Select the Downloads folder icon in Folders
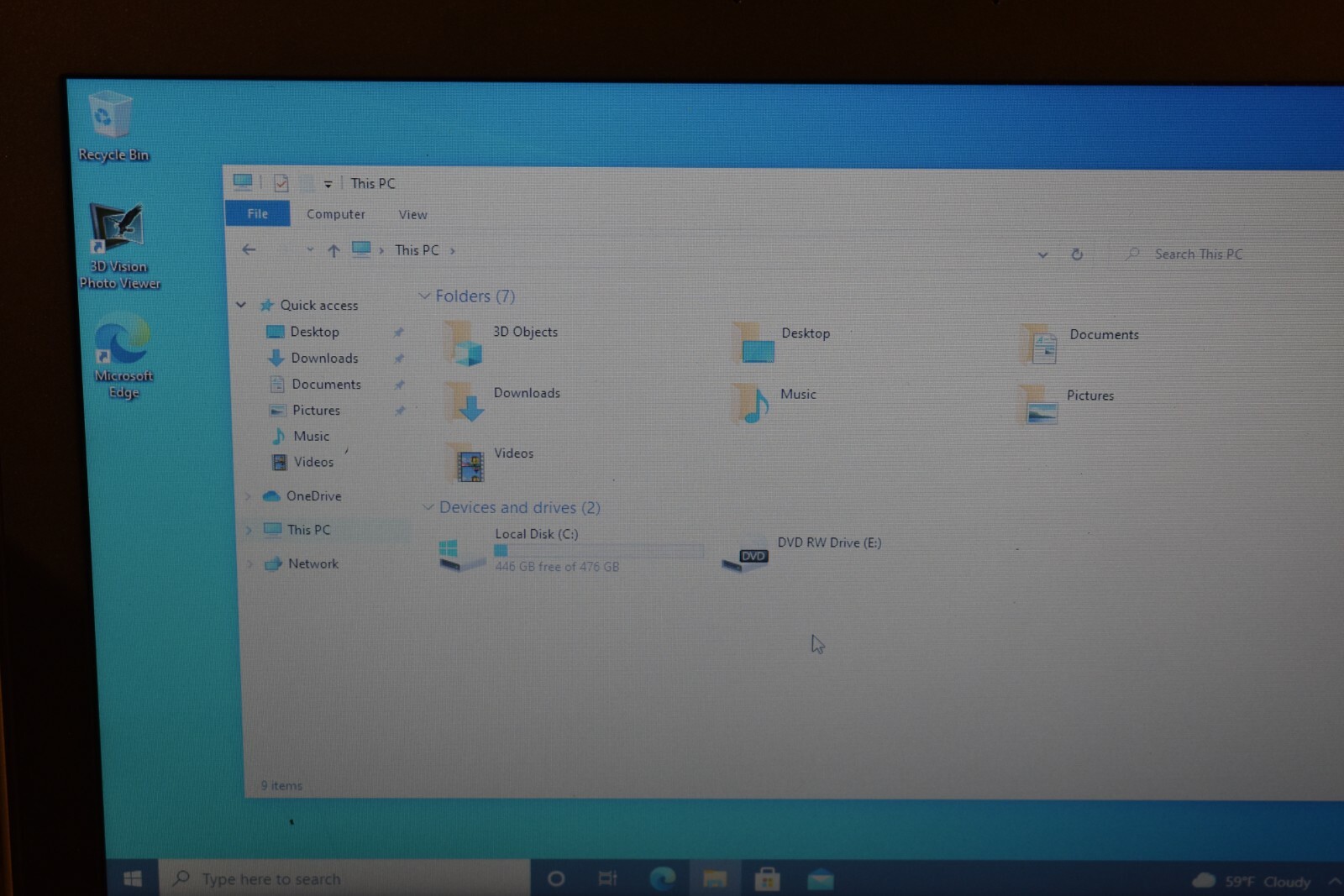Viewport: 1344px width, 896px height. click(465, 402)
